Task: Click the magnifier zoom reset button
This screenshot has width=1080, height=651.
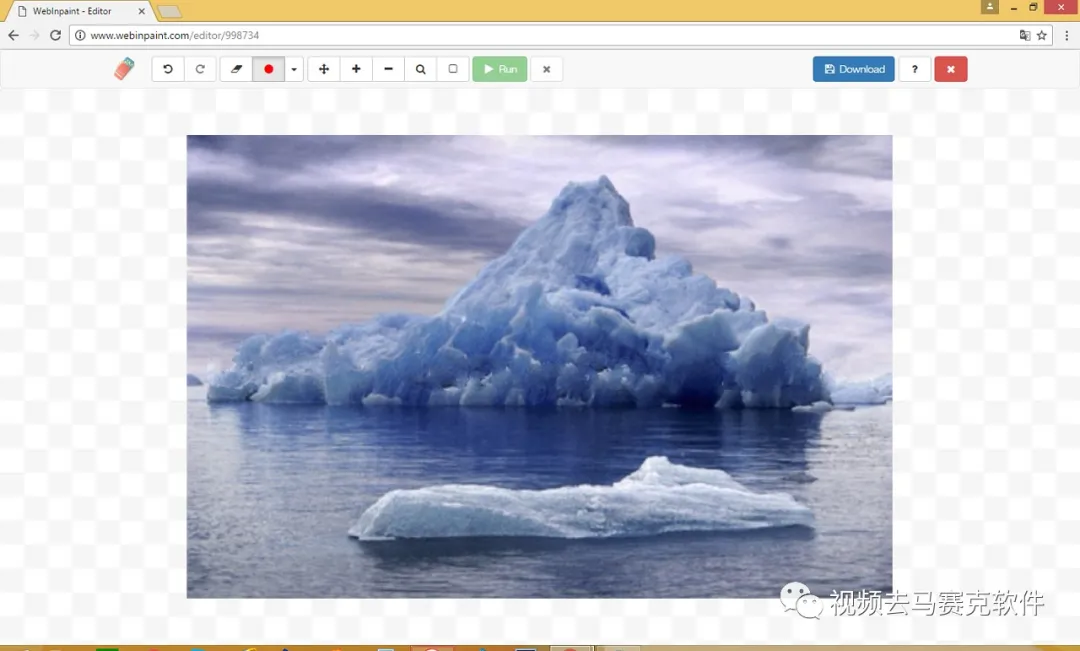Action: 421,69
